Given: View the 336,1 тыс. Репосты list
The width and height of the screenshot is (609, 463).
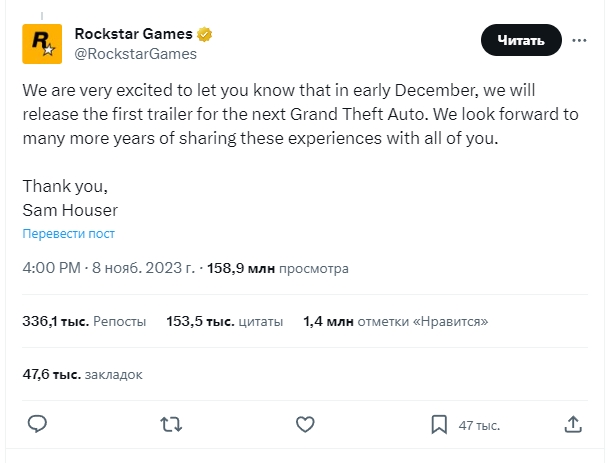Looking at the screenshot, I should pos(84,322).
